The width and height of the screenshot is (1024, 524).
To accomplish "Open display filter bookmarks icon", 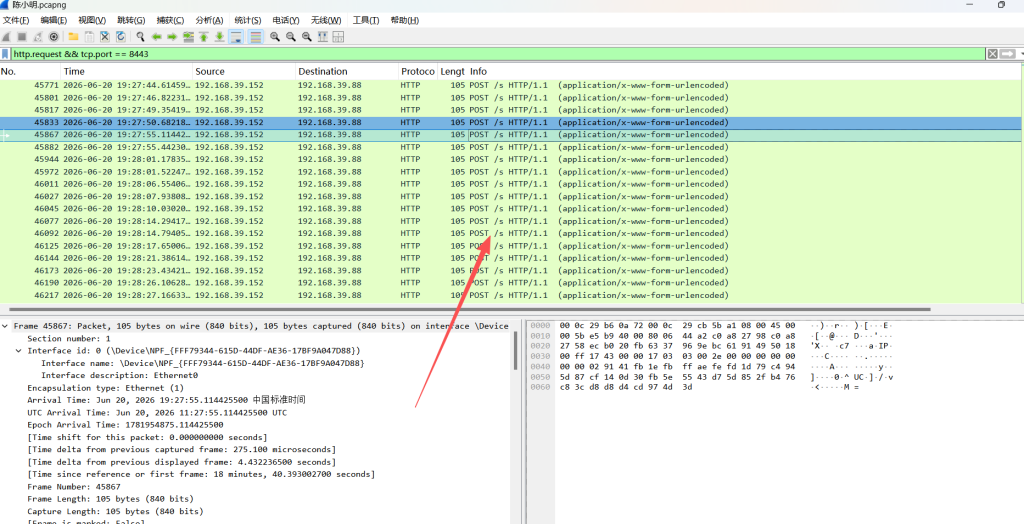I will click(5, 54).
